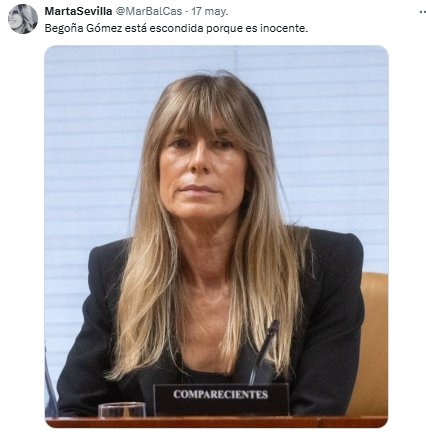Click the microphone in the photo

pyautogui.click(x=264, y=352)
